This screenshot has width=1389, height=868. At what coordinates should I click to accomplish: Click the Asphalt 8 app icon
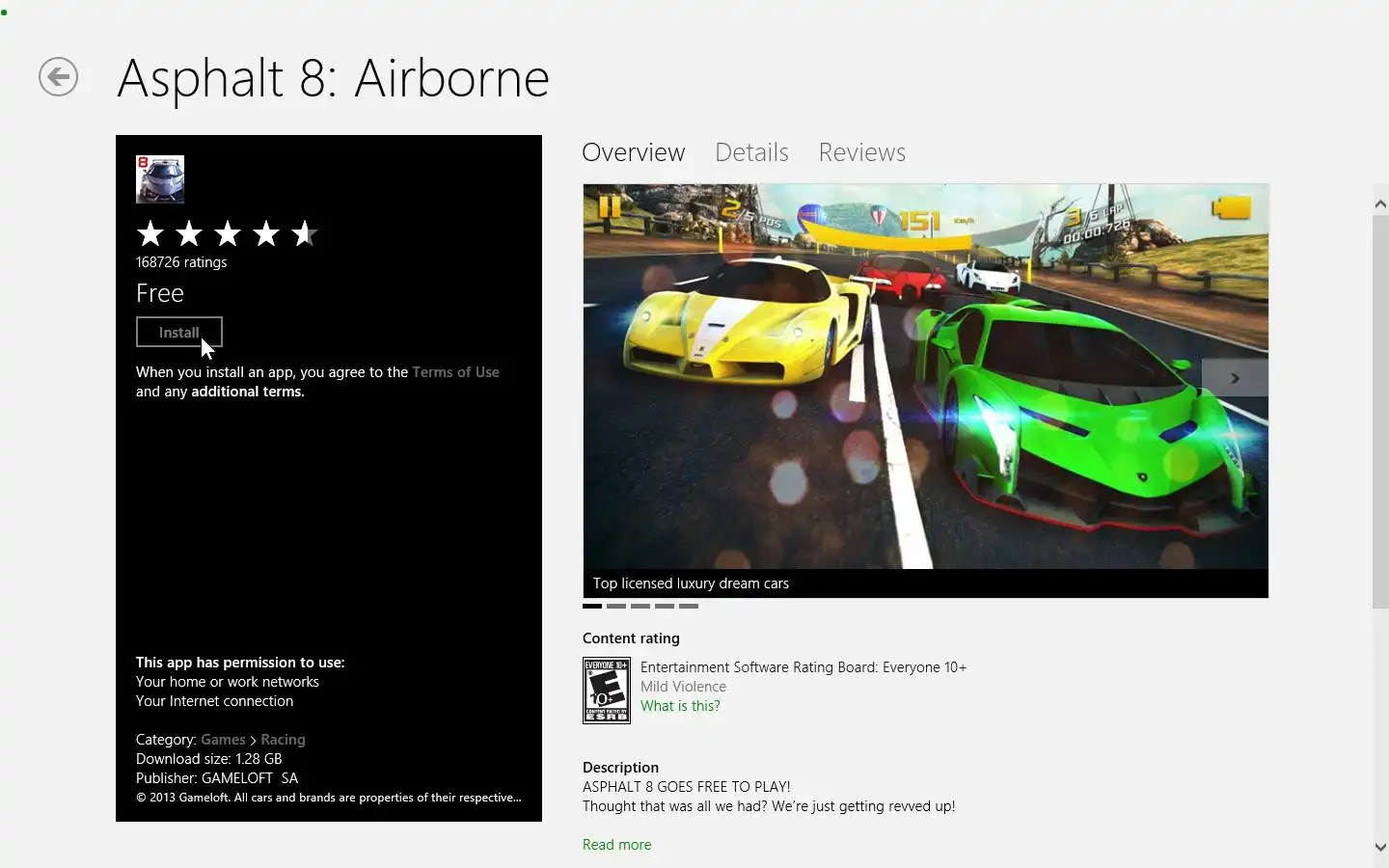[160, 179]
